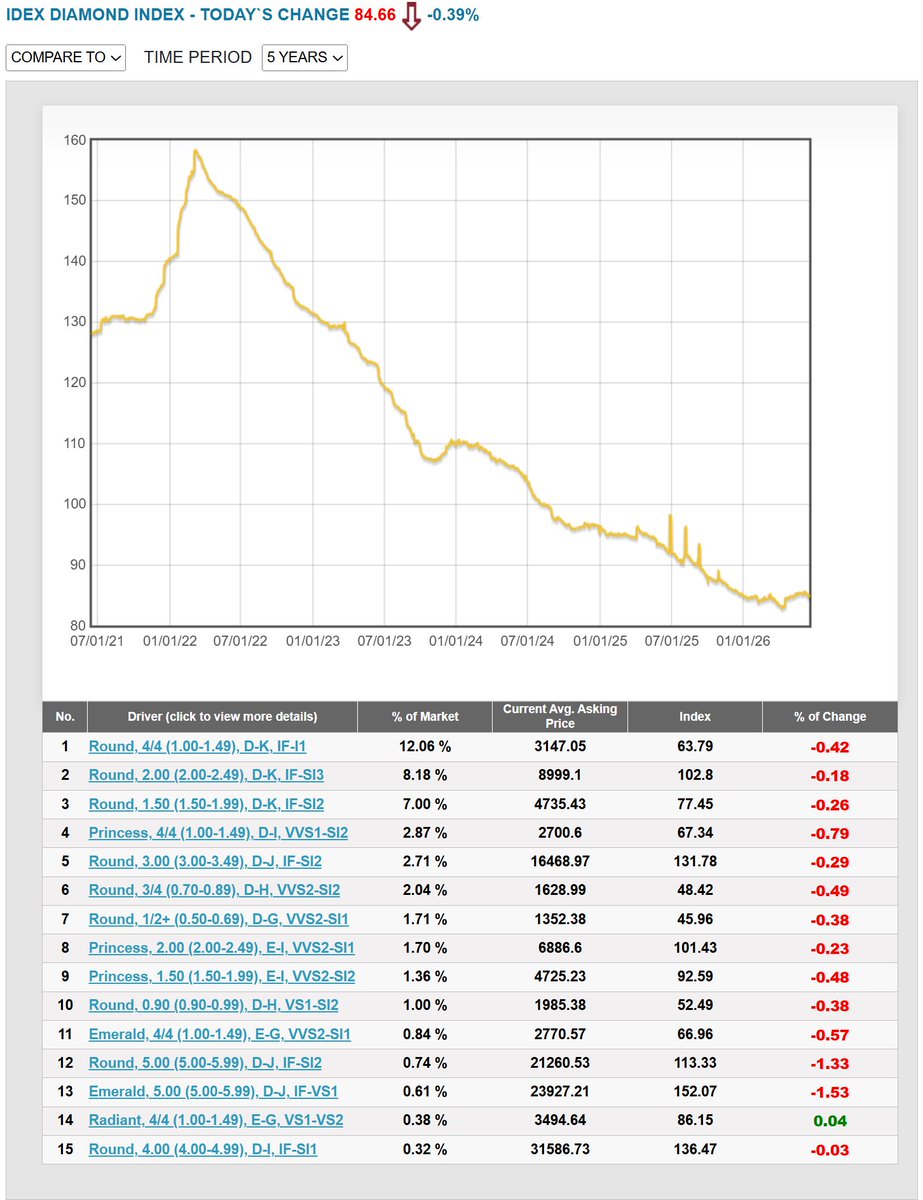Click the 01/01/24 x-axis date label

pyautogui.click(x=456, y=640)
